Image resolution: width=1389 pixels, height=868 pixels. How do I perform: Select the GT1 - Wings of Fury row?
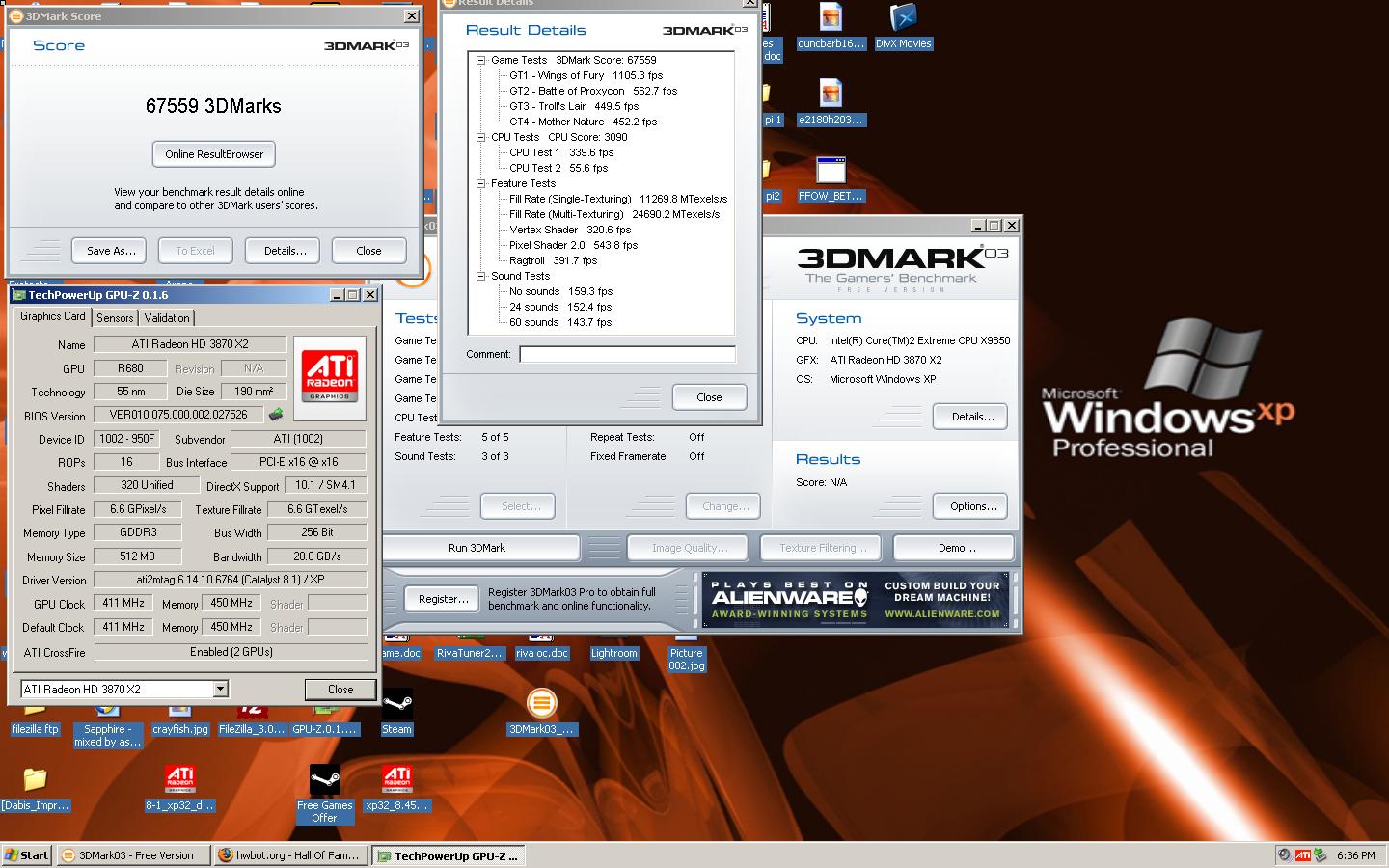coord(586,75)
